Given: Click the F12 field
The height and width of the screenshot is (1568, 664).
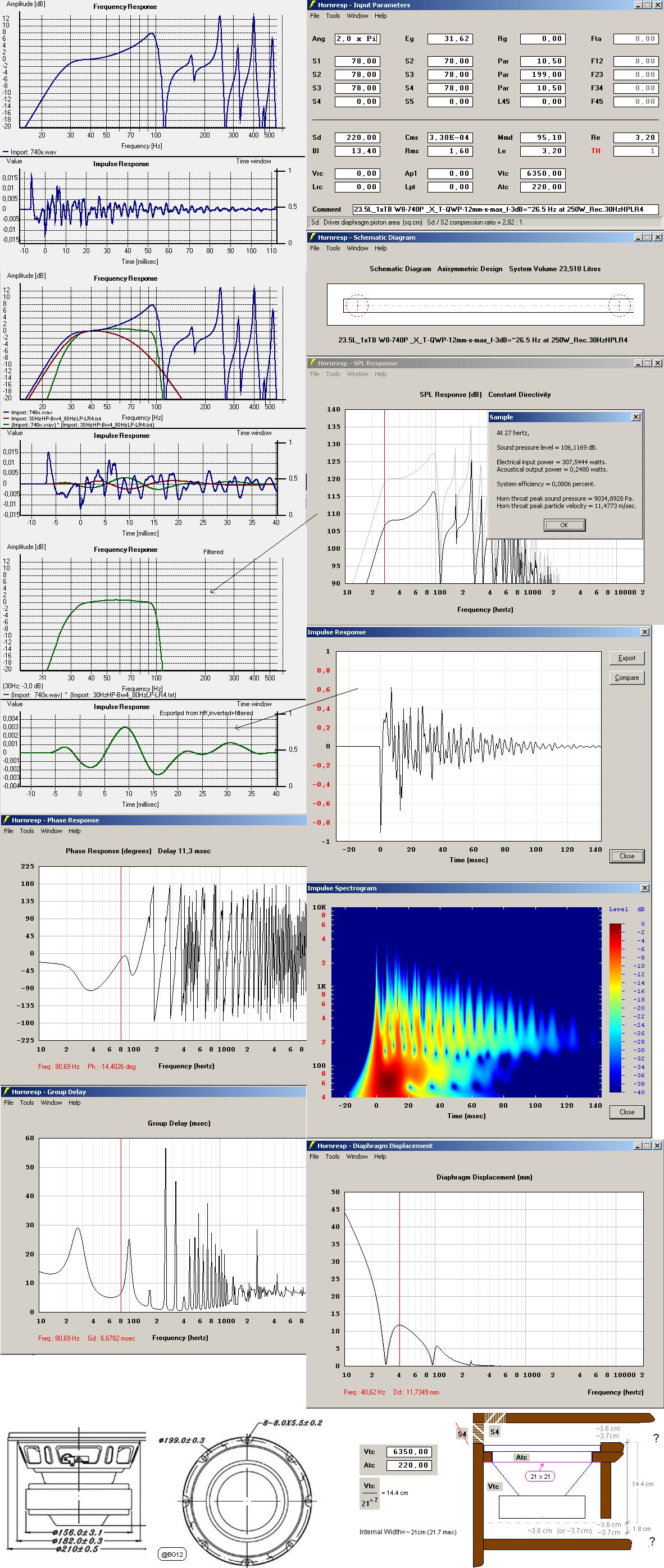Looking at the screenshot, I should coord(636,61).
